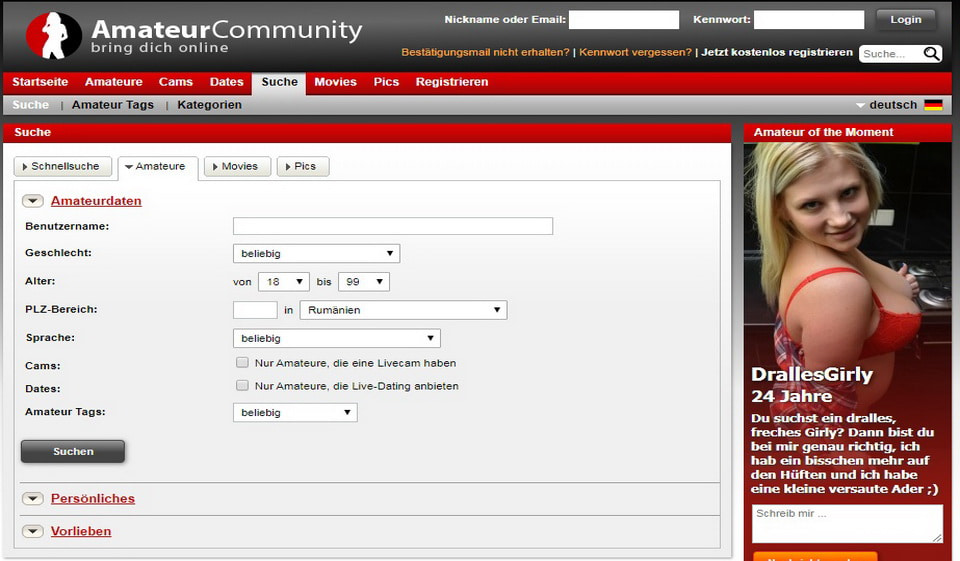Click the German flag icon
Screen dimensions: 960x561
coord(933,105)
